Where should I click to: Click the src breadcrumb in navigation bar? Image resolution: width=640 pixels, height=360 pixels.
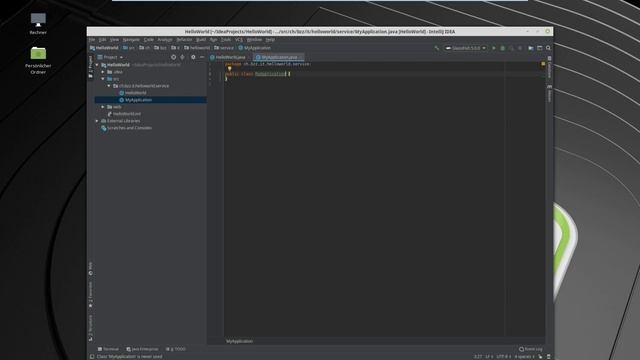(x=129, y=48)
